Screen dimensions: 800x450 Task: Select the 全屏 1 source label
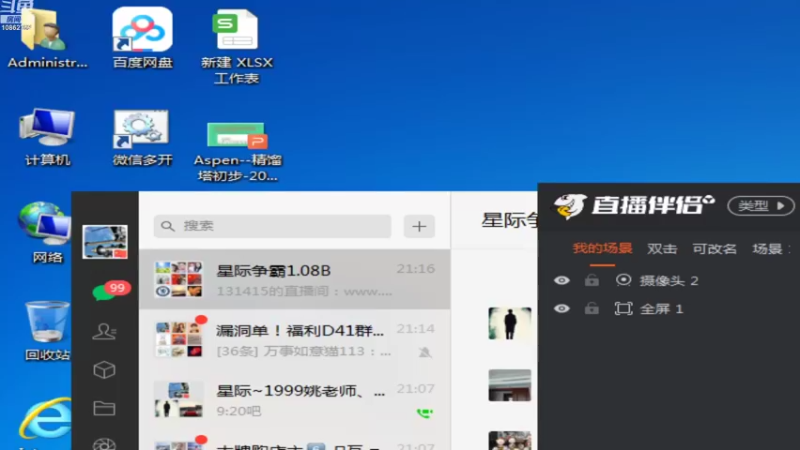click(662, 309)
